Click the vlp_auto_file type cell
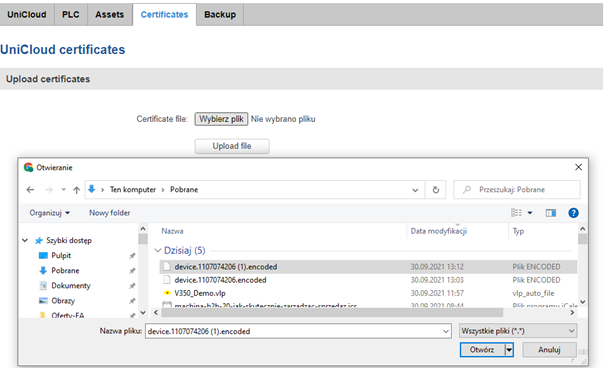 tap(533, 293)
